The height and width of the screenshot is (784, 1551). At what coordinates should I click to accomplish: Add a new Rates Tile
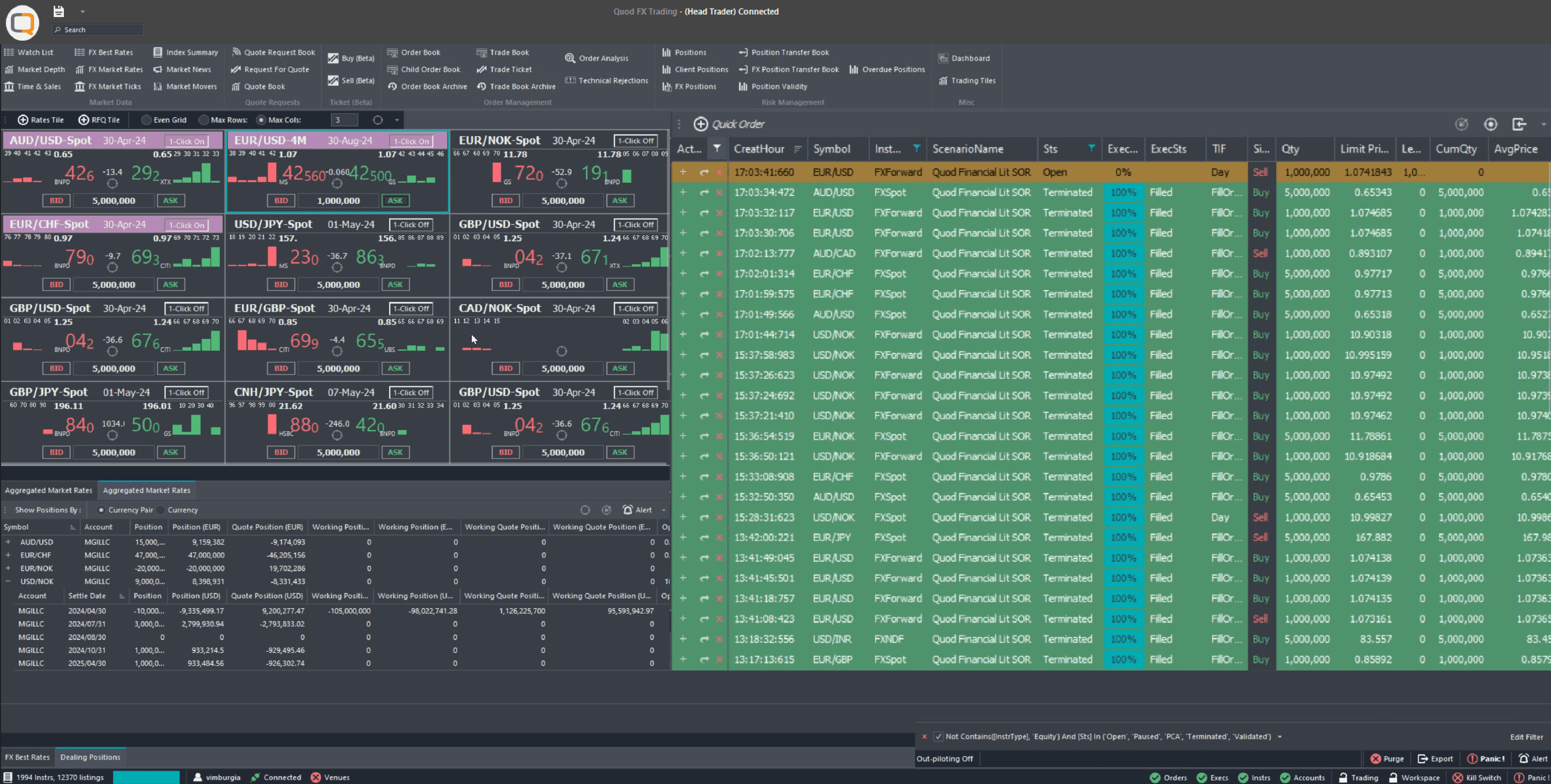point(41,120)
